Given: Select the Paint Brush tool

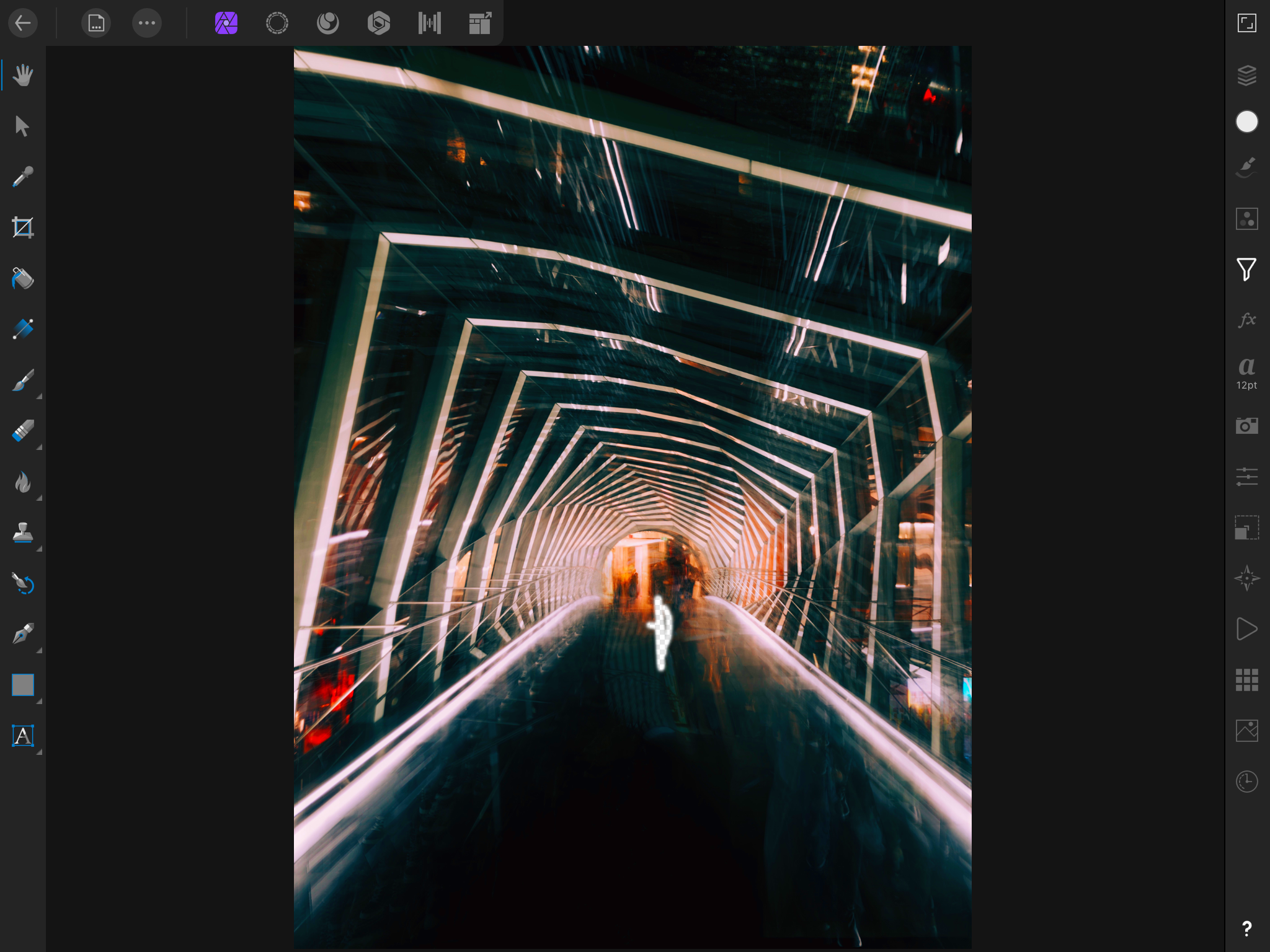Looking at the screenshot, I should click(x=23, y=381).
